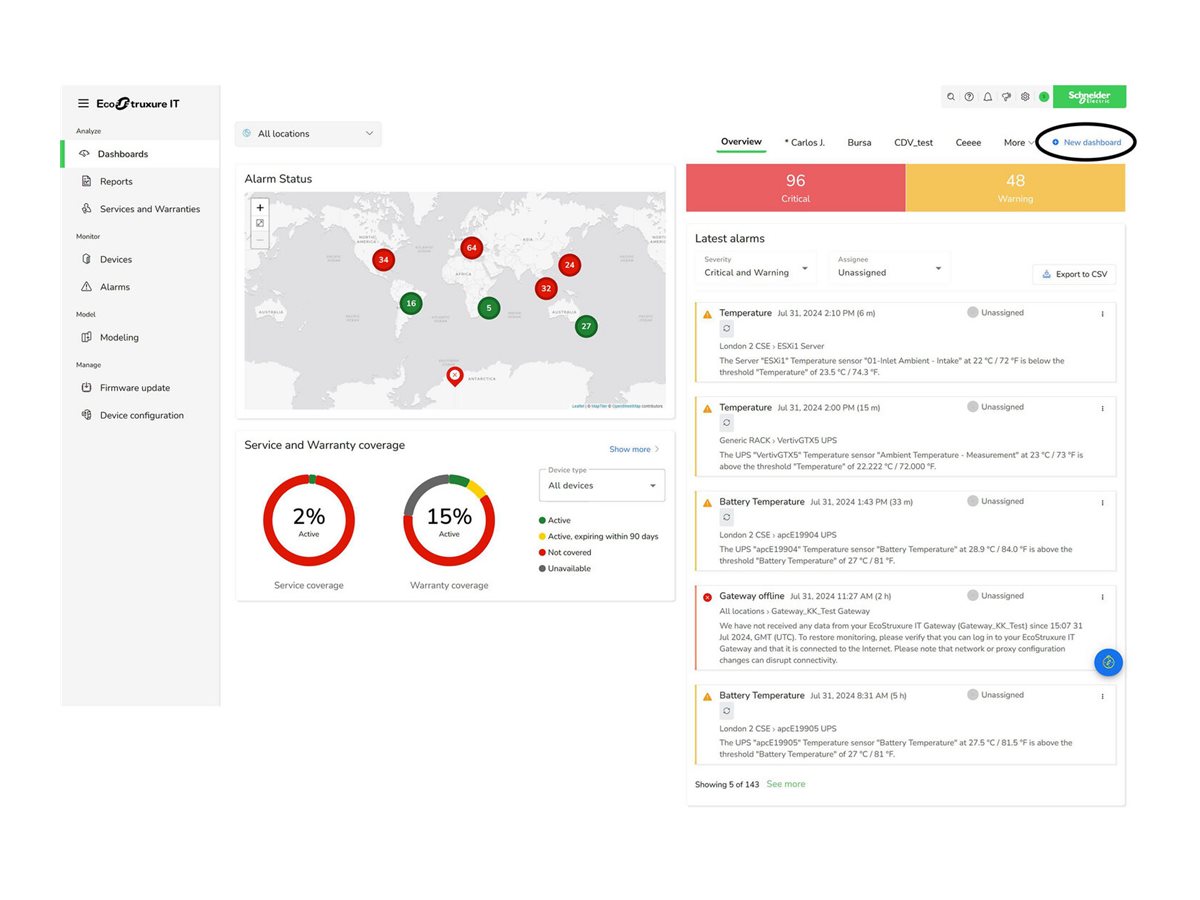Click the red 96 Critical tile

[x=795, y=187]
